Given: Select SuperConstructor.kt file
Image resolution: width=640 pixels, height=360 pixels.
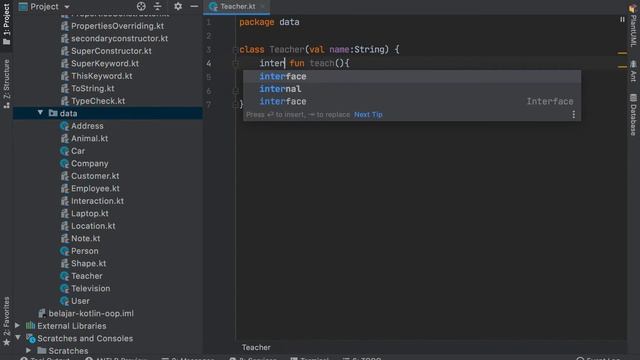Looking at the screenshot, I should pyautogui.click(x=111, y=51).
